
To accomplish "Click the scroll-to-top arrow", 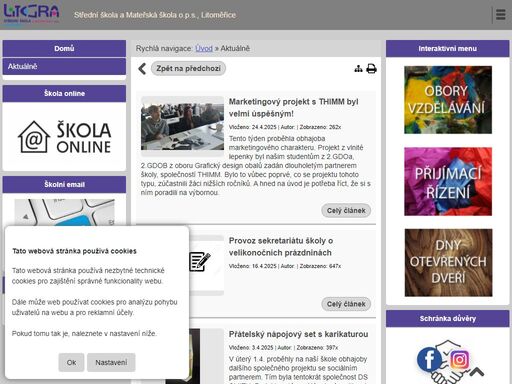I will point(477,372).
